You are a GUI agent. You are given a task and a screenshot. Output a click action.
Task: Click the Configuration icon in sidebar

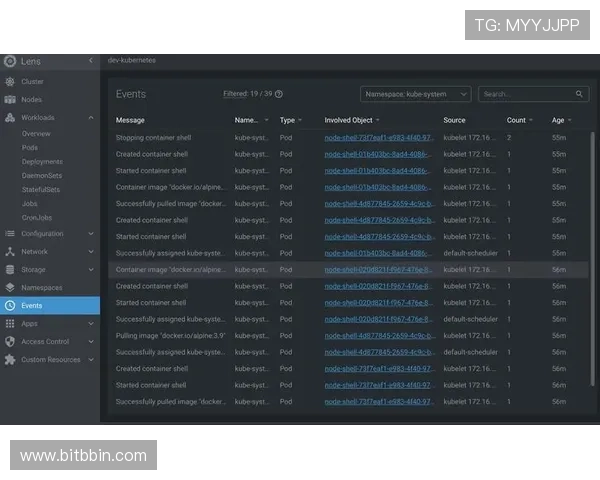click(x=10, y=234)
